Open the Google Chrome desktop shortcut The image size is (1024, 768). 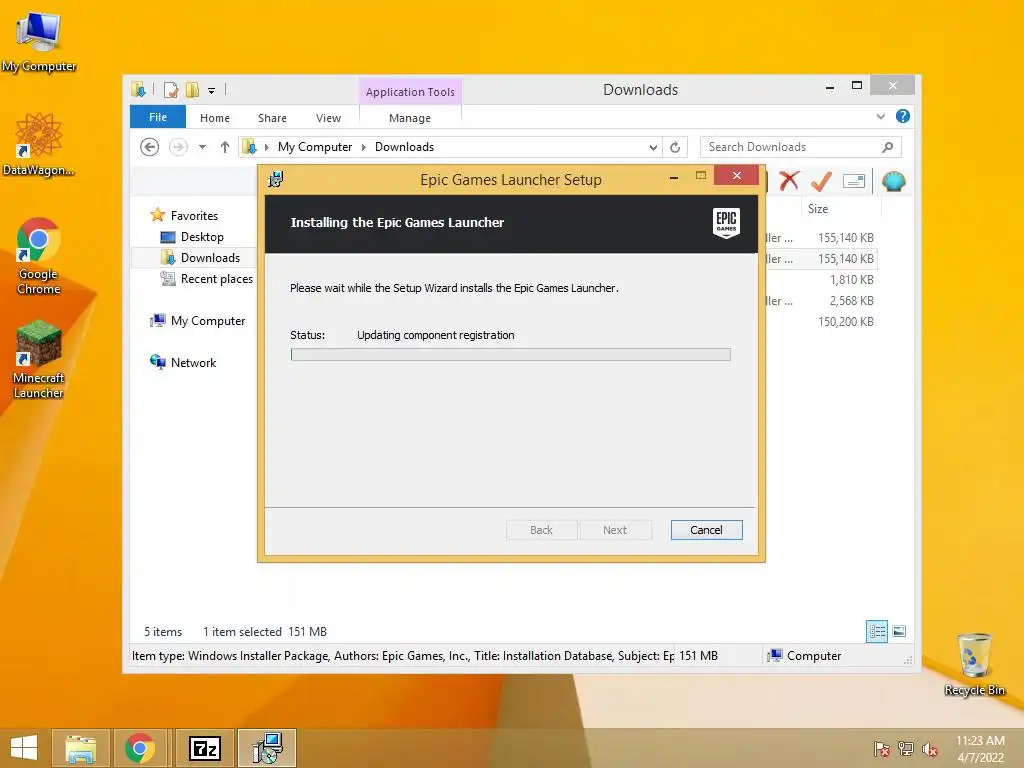tap(39, 255)
